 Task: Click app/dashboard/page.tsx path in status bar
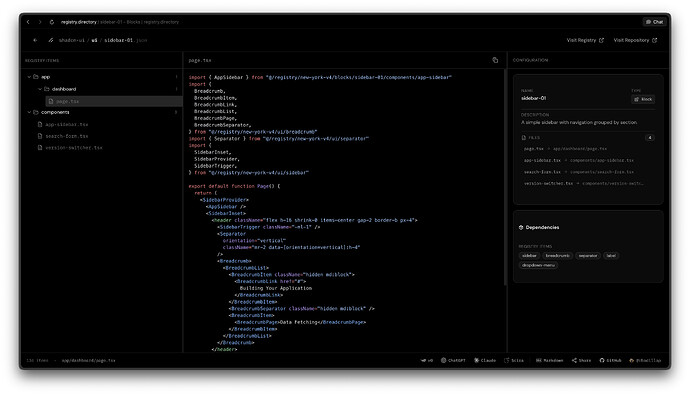(x=88, y=361)
